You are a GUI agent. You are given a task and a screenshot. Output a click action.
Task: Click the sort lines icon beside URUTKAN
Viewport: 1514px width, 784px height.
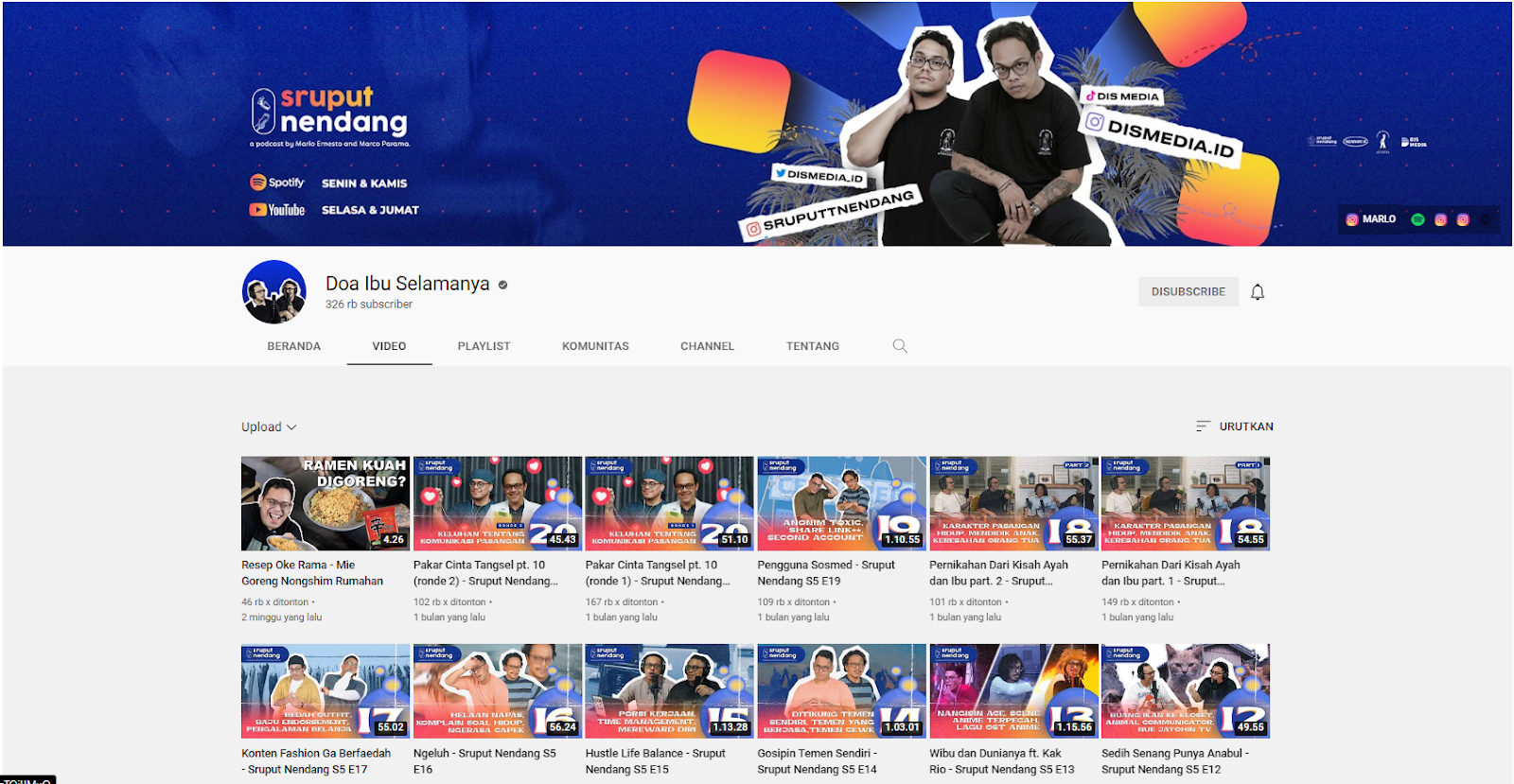click(1203, 427)
